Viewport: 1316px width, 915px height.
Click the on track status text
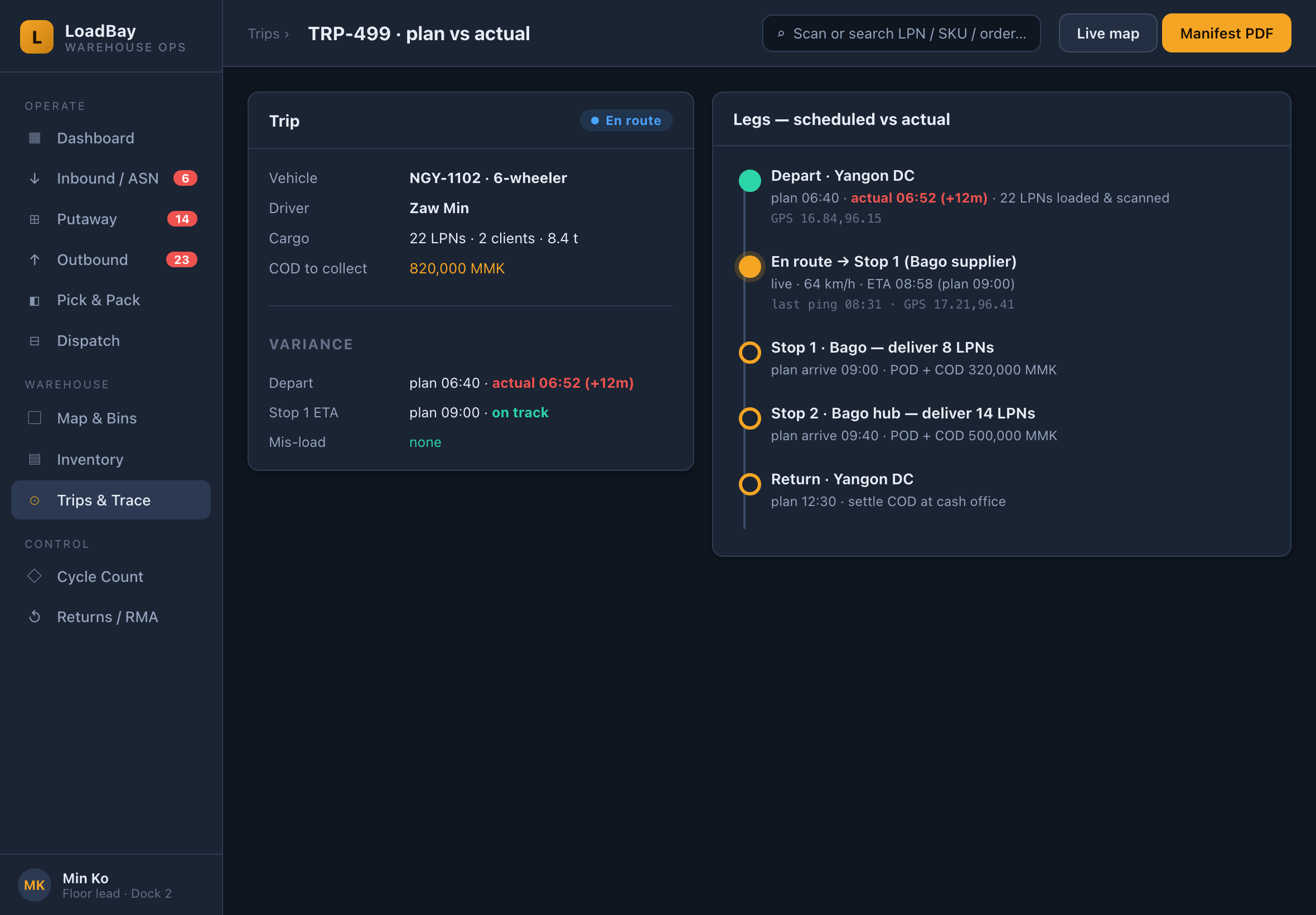click(x=520, y=413)
